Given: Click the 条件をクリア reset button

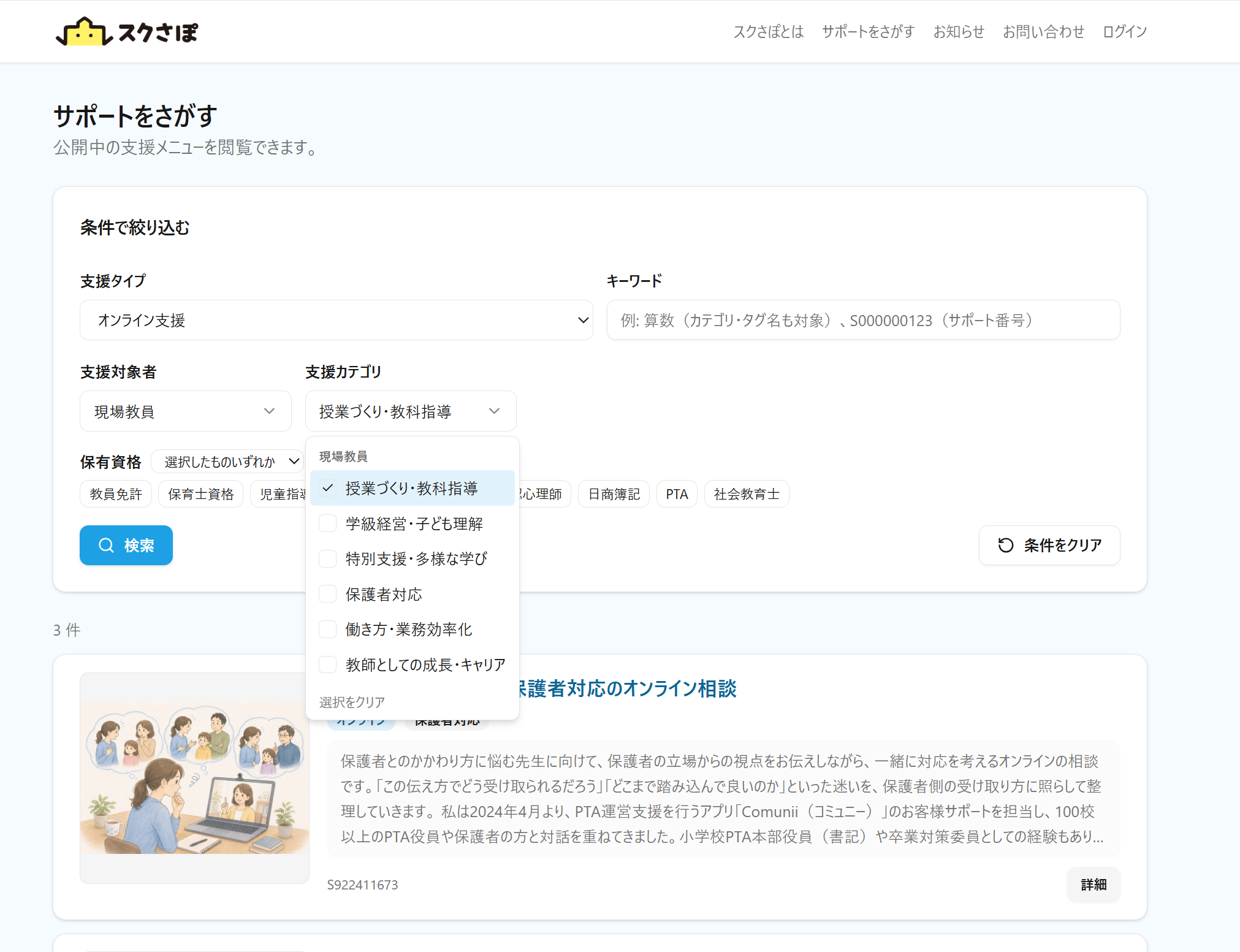Looking at the screenshot, I should coord(1049,545).
